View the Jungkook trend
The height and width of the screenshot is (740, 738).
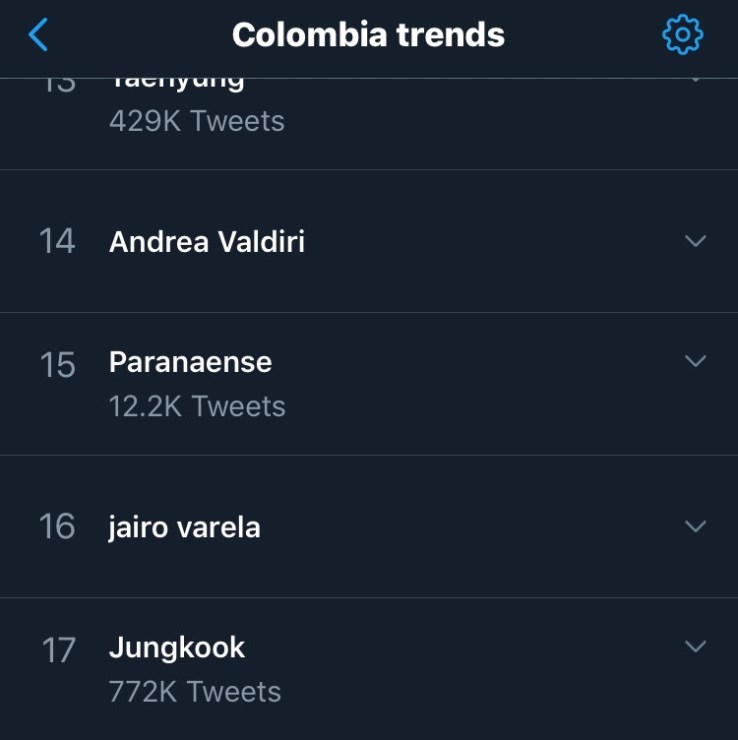(177, 647)
